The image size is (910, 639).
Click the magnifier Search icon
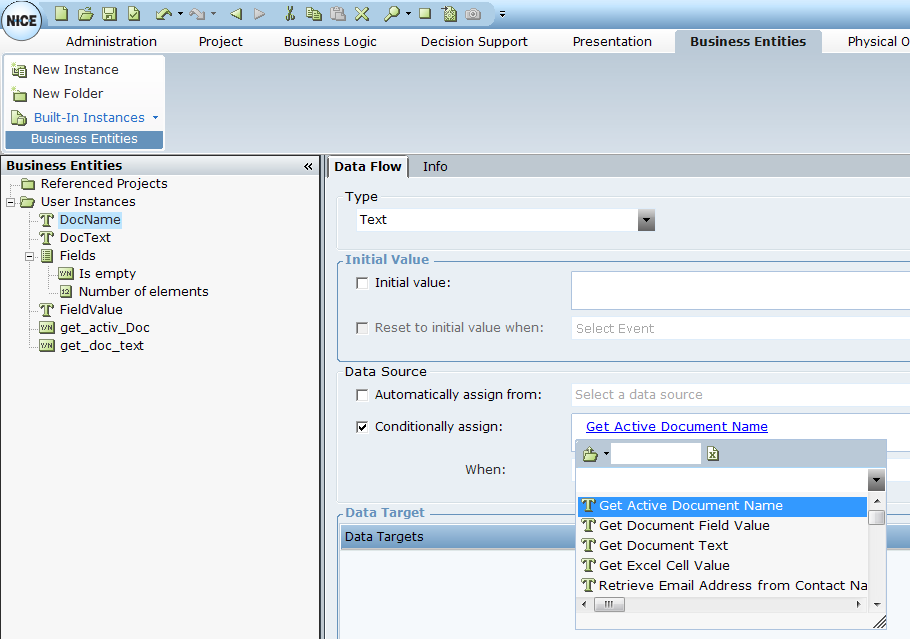coord(391,14)
